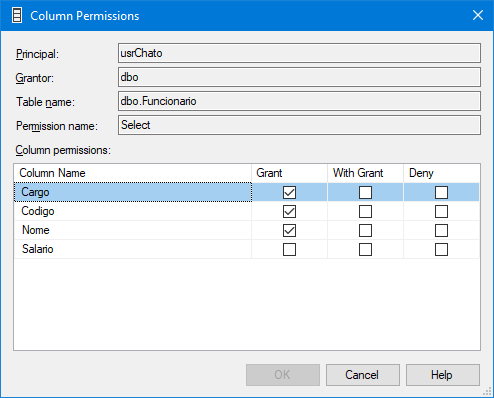
Task: Check Grant for the Salario column
Action: click(289, 249)
